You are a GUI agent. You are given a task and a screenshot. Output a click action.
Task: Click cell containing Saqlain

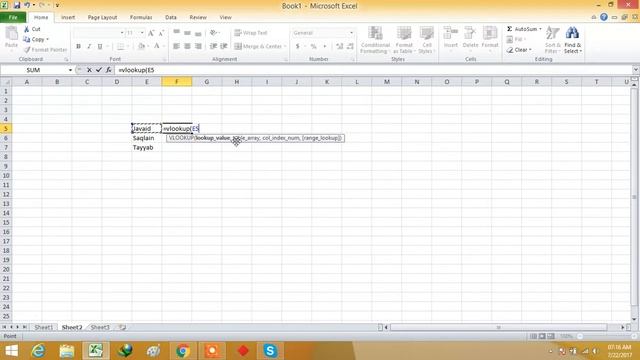[x=147, y=138]
